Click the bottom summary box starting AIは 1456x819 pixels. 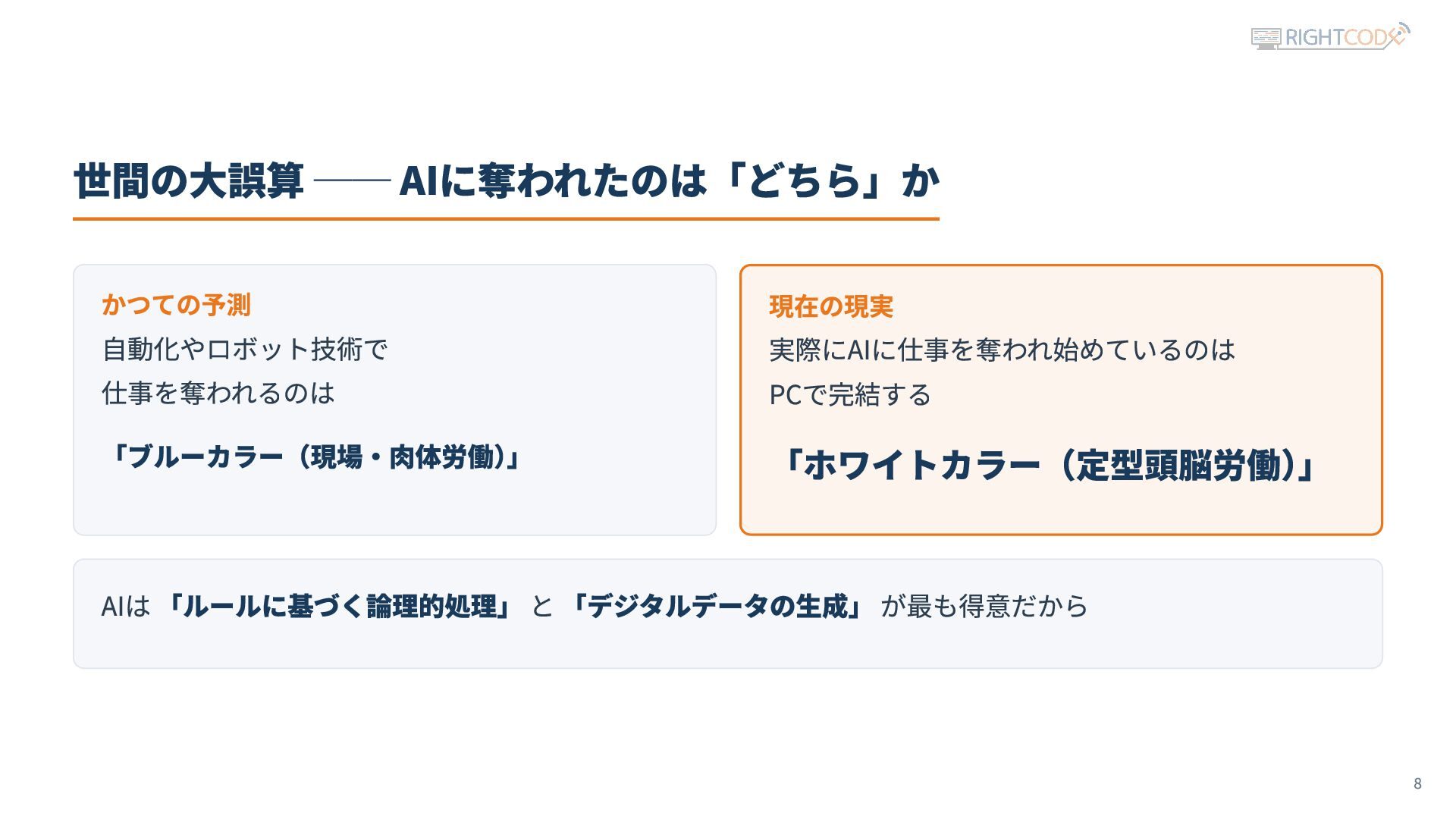[x=727, y=613]
